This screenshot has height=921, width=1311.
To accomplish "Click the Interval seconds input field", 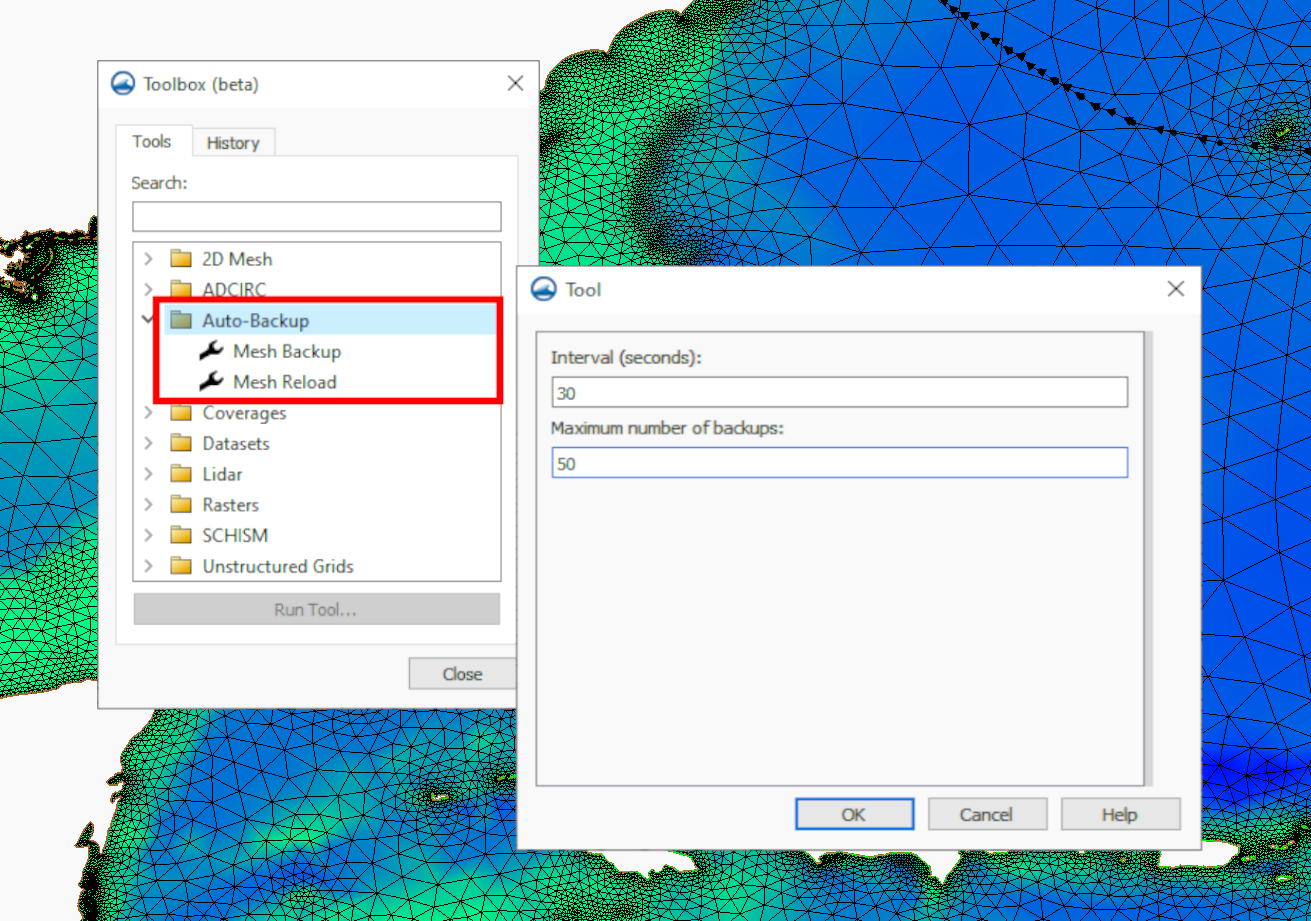I will click(839, 392).
